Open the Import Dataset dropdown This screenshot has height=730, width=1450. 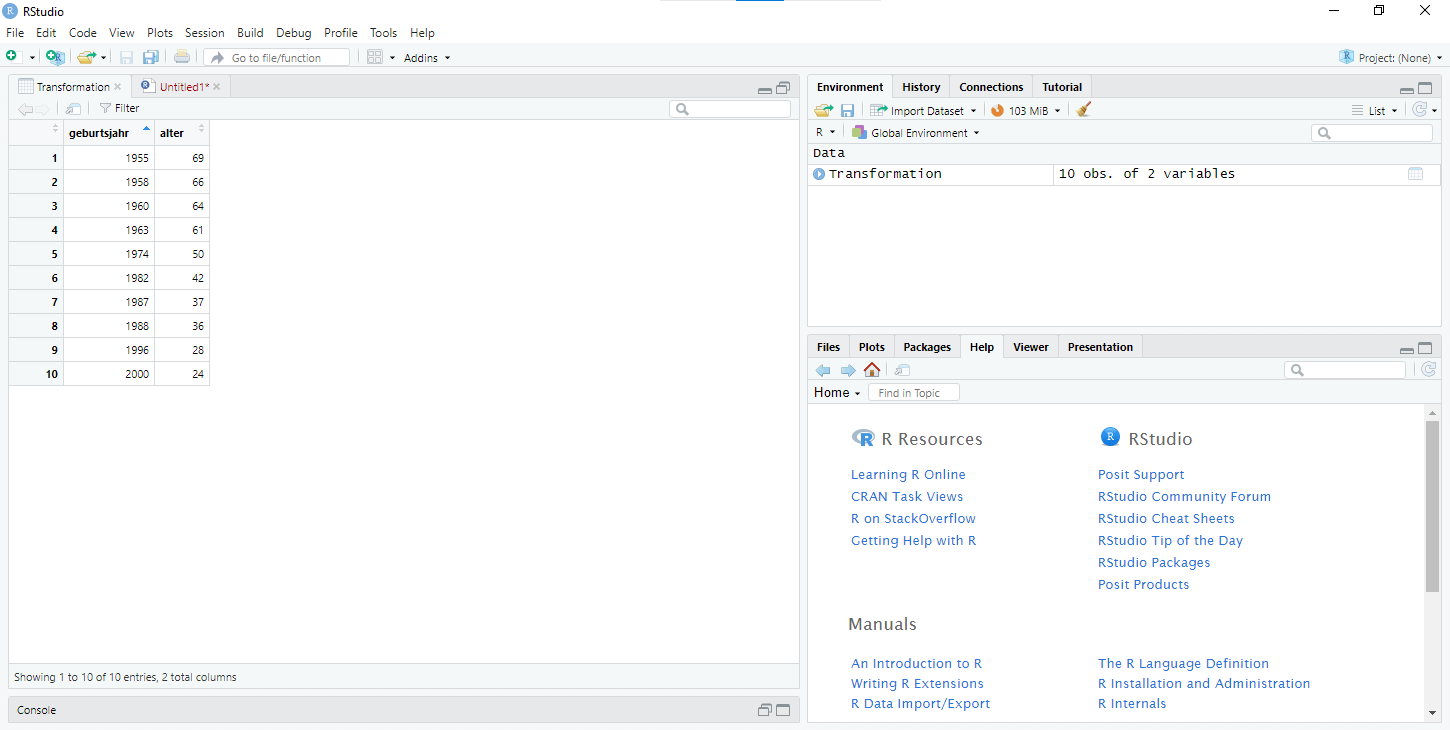coord(923,111)
